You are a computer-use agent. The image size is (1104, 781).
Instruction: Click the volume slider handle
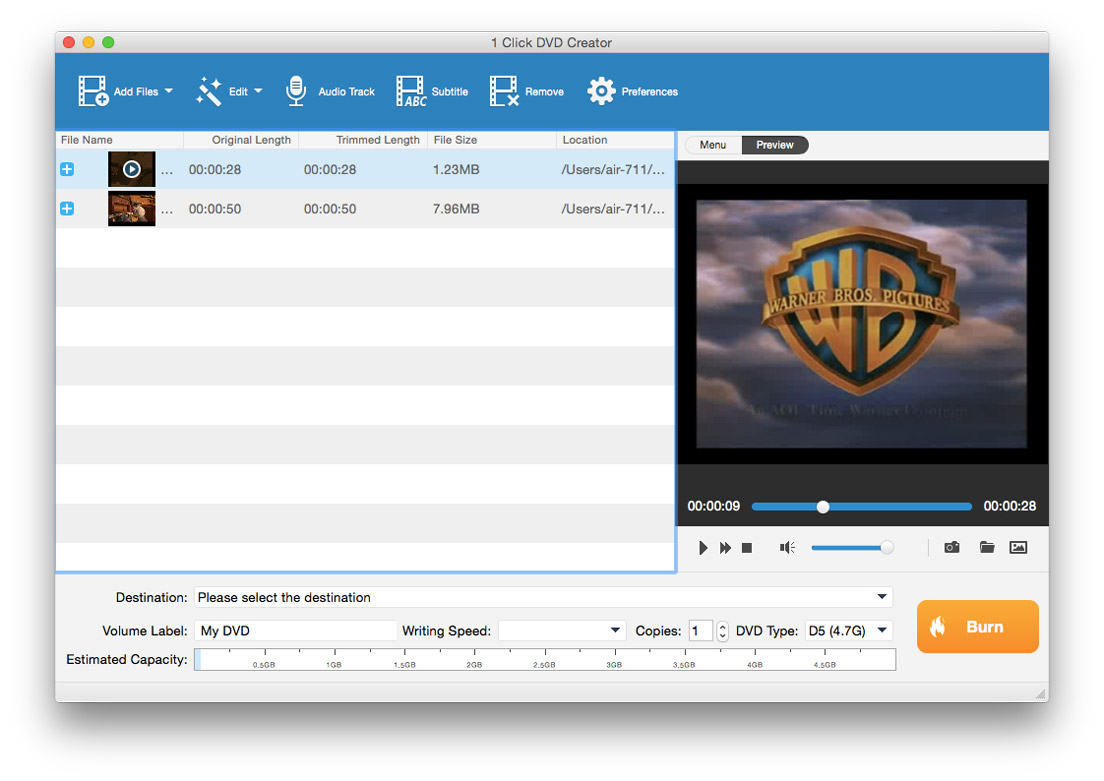[886, 547]
